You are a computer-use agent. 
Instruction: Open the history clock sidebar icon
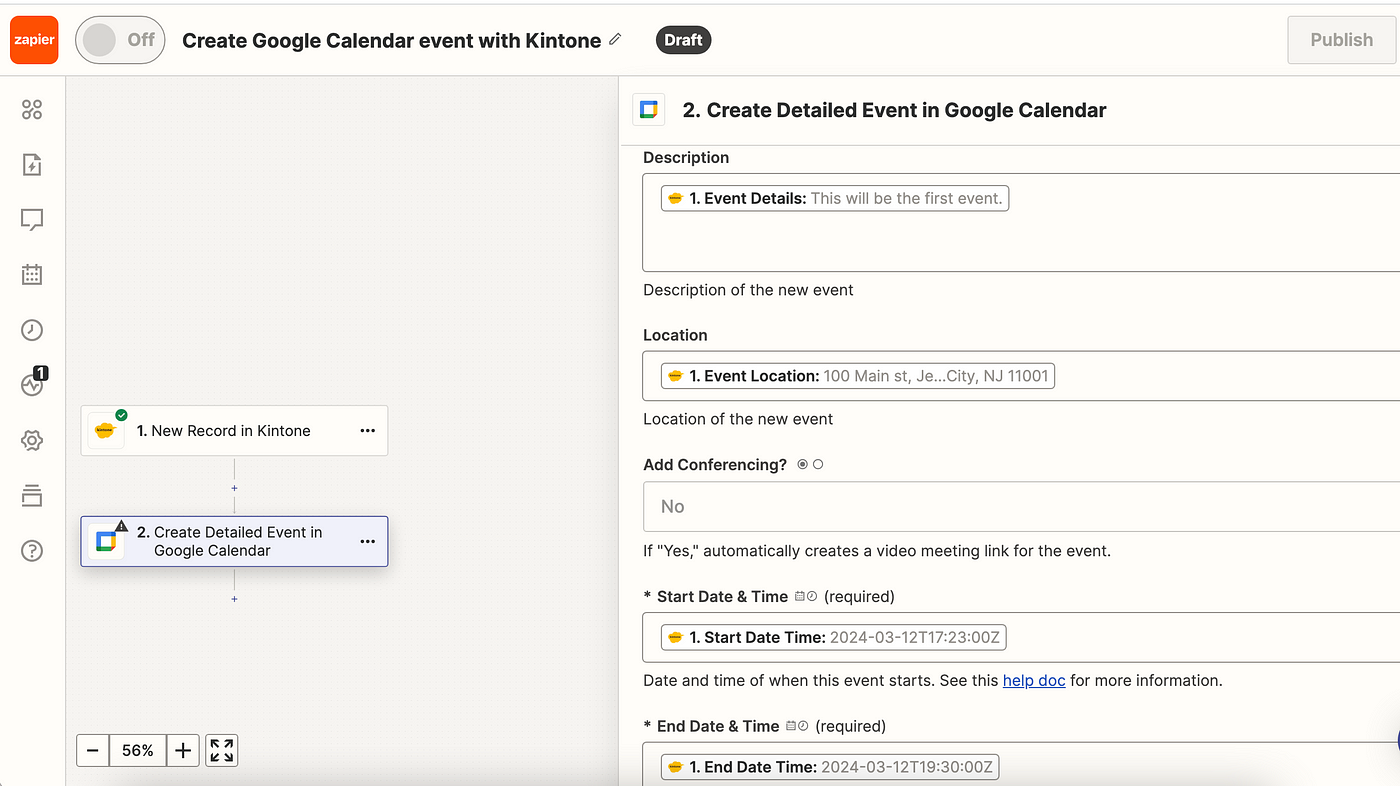click(32, 330)
